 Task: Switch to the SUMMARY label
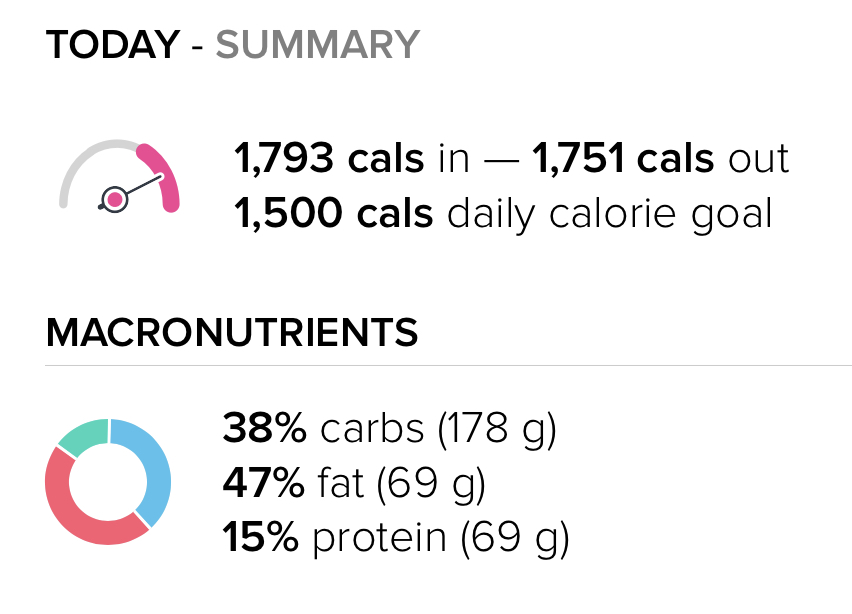point(318,45)
